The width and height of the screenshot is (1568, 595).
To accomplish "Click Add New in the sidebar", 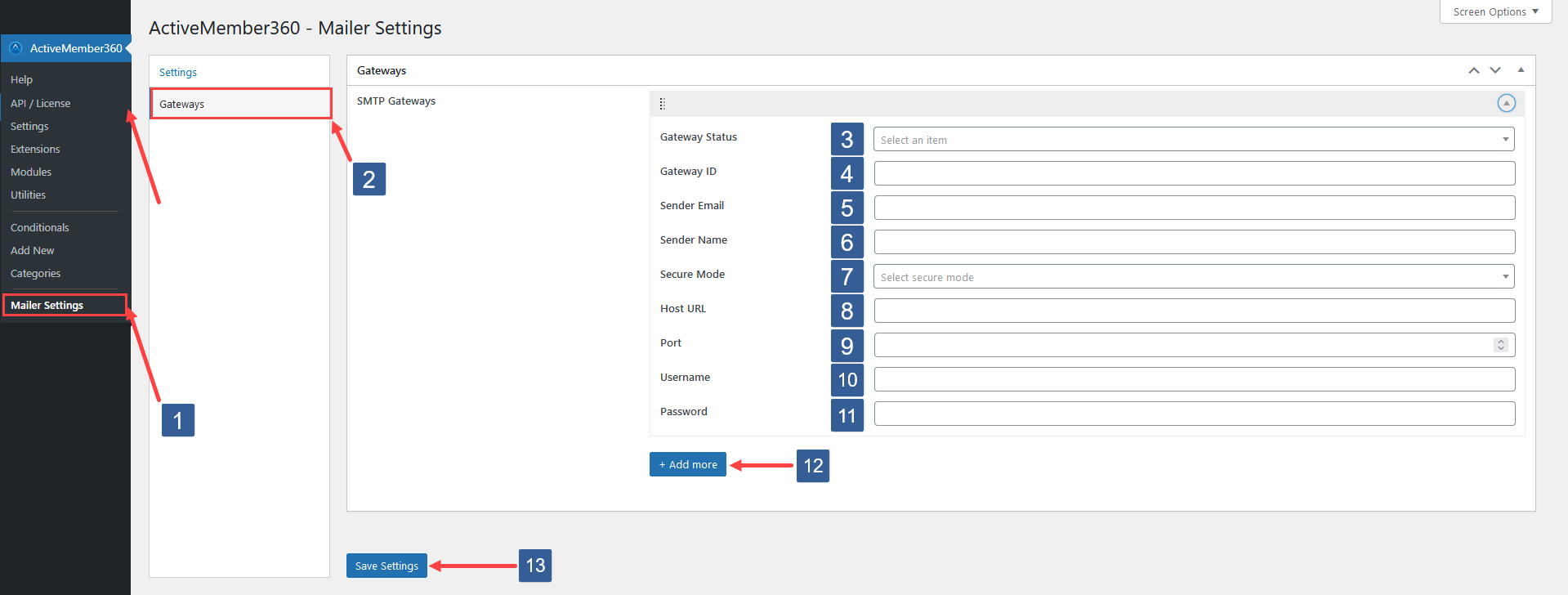I will [x=32, y=250].
